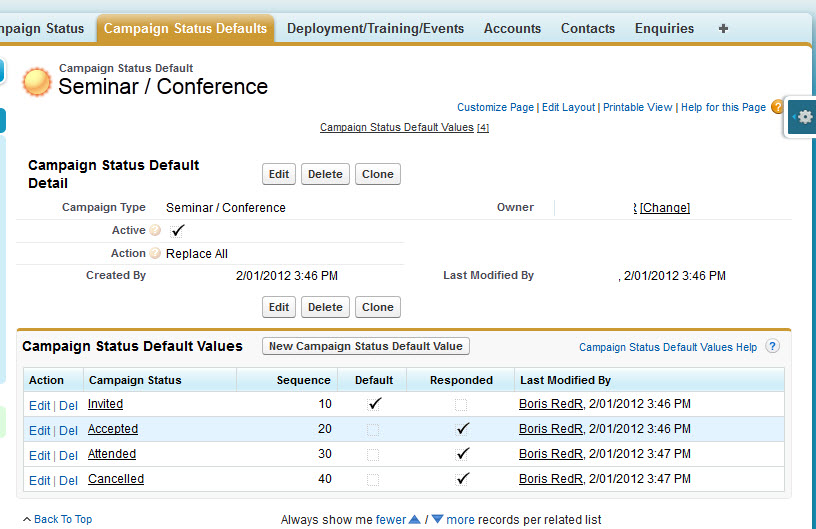Toggle Responded checkbox for Cancelled row
Viewport: 816px width, 529px height.
pos(462,479)
